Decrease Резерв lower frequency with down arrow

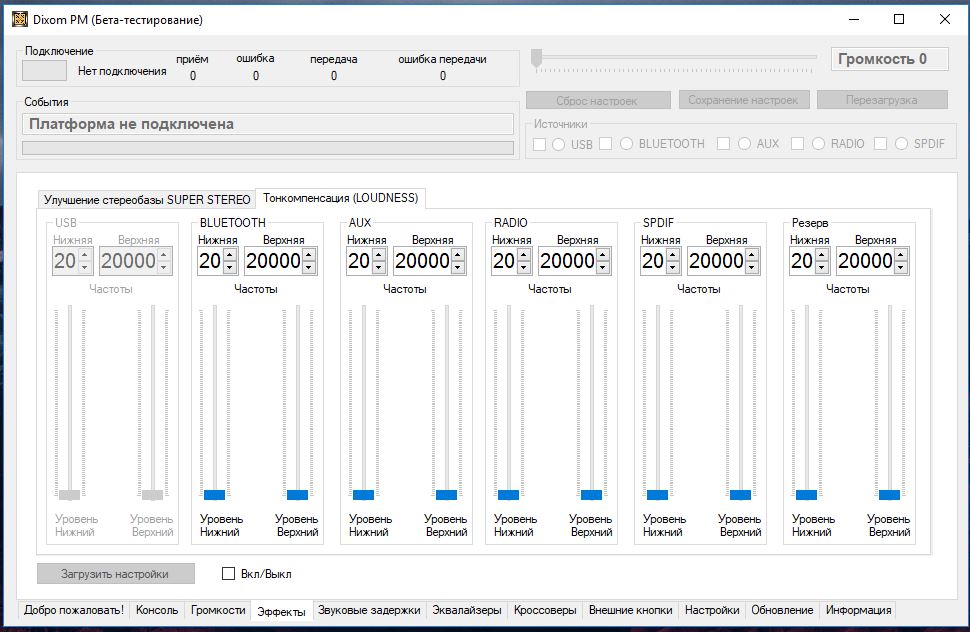(823, 268)
